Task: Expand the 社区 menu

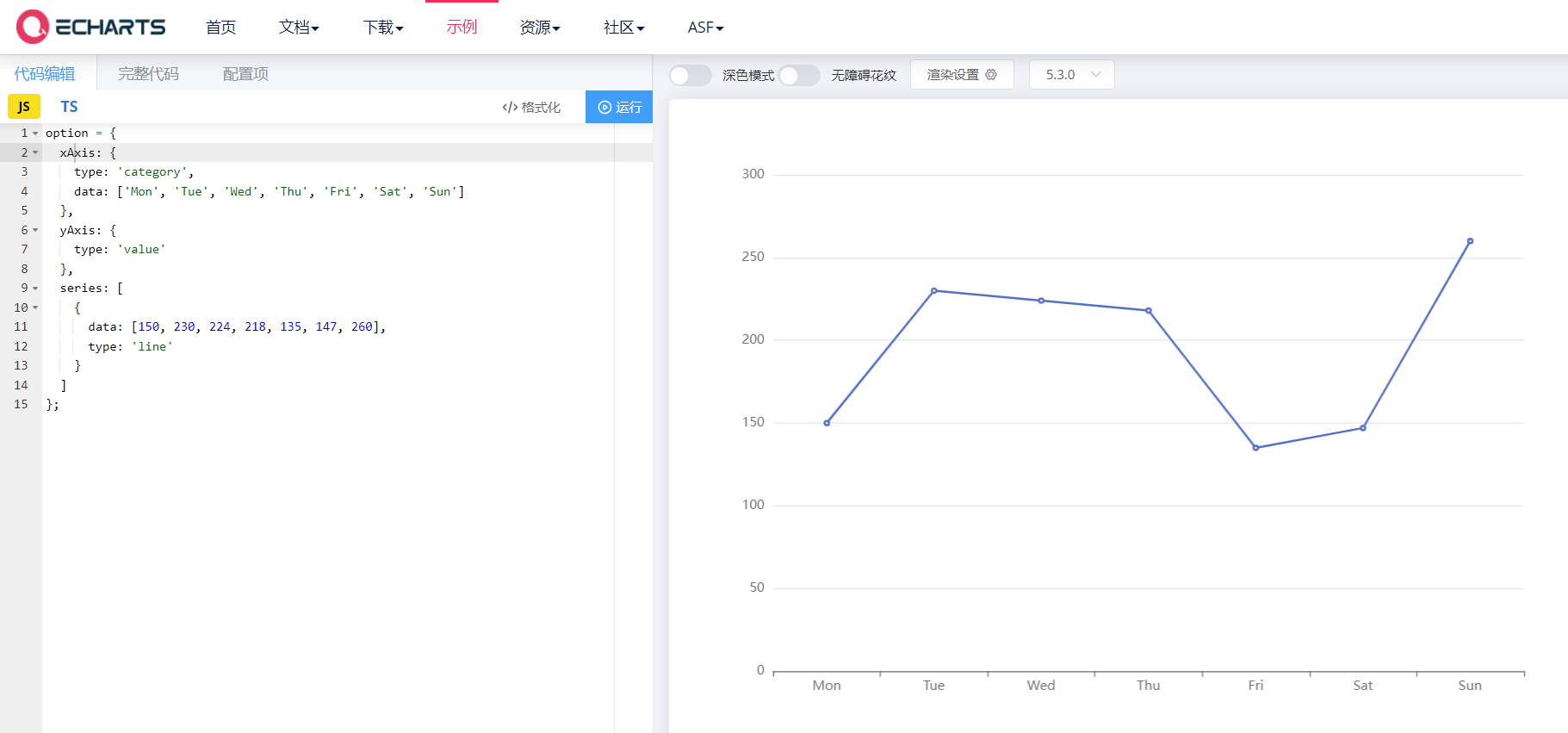Action: [x=623, y=28]
